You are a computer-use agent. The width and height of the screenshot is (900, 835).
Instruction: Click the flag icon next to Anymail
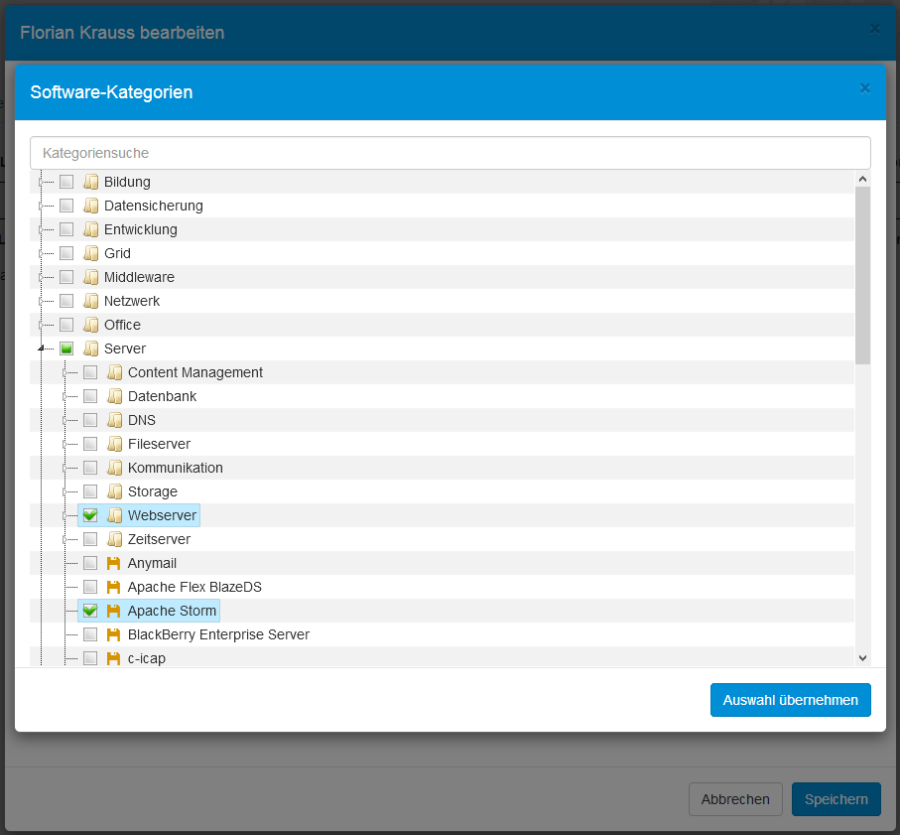(114, 563)
